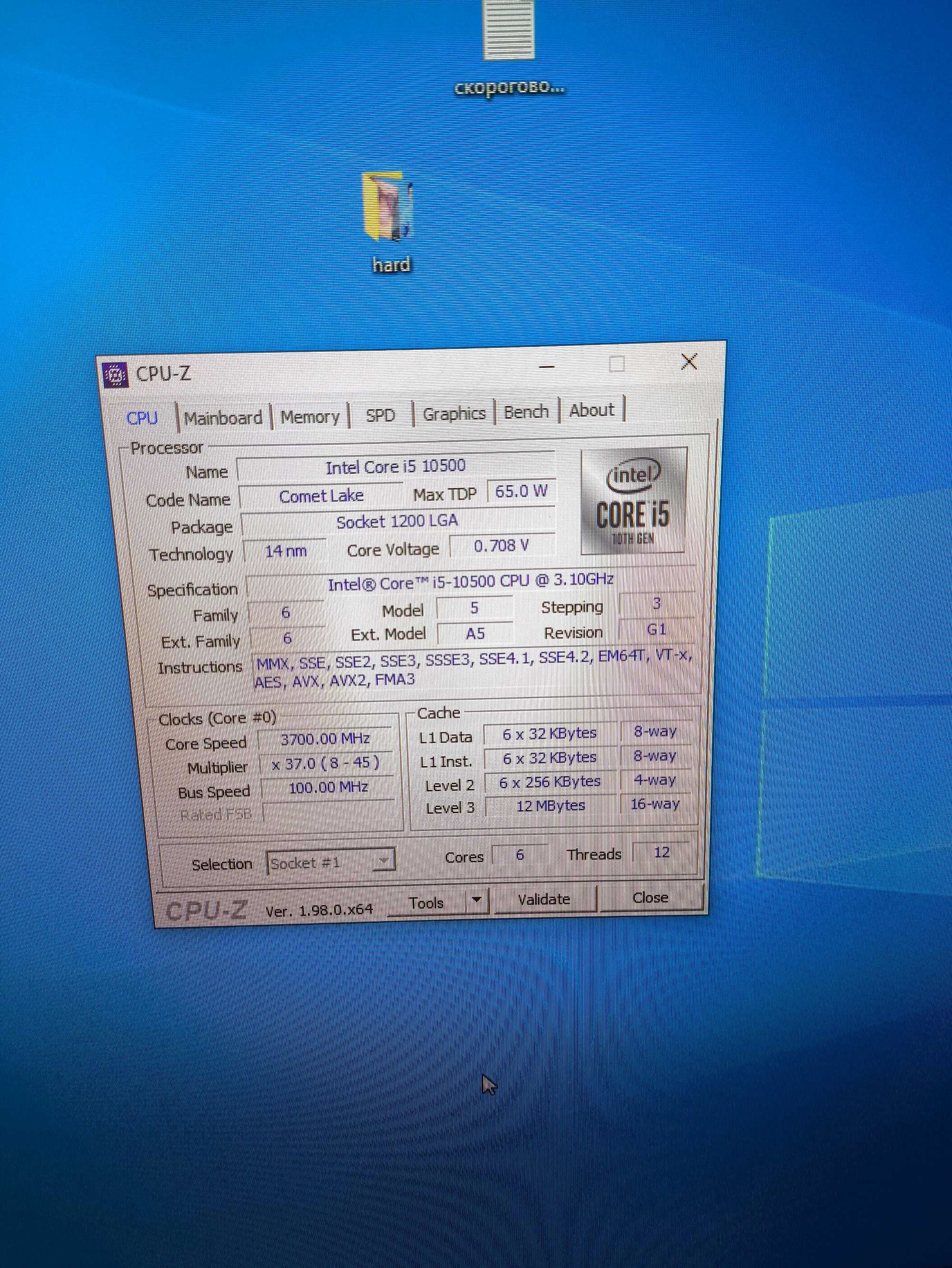Open the Memory tab
The height and width of the screenshot is (1268, 952).
coord(310,417)
